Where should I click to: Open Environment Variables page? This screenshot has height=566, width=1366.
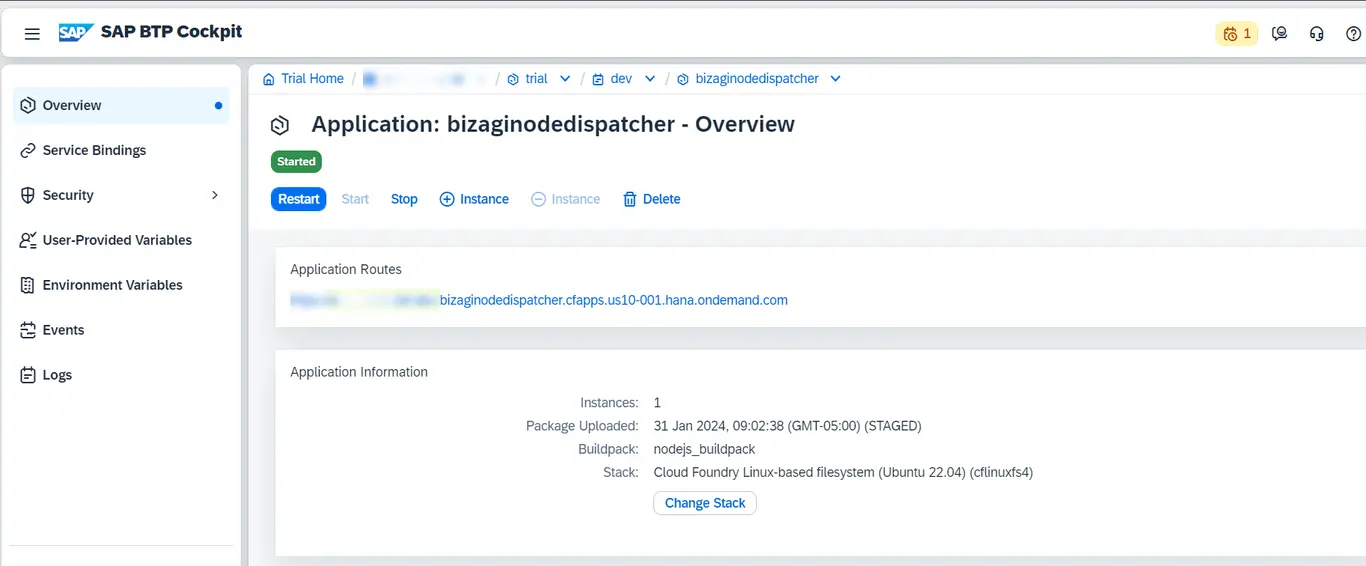coord(121,285)
